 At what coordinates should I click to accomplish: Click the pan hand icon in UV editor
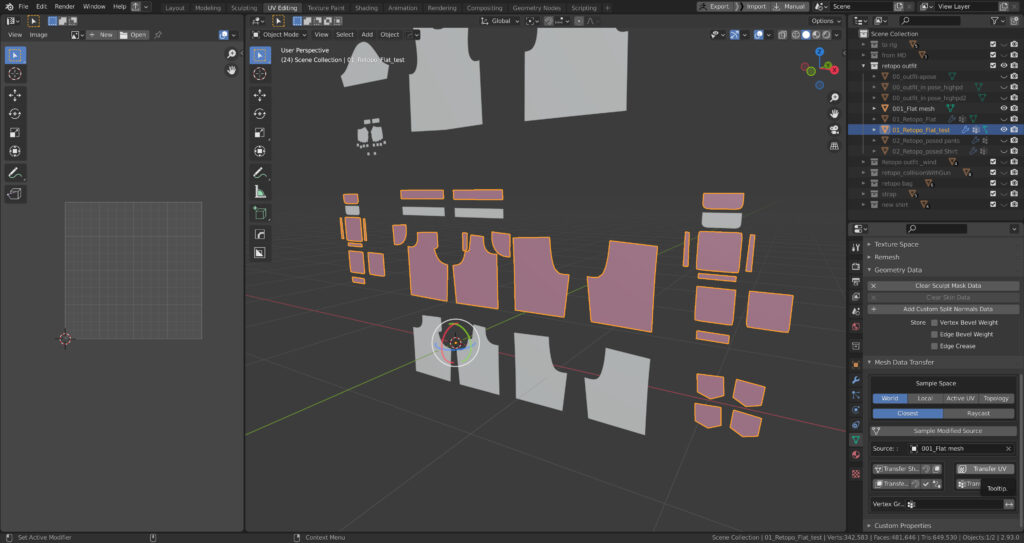tap(232, 71)
